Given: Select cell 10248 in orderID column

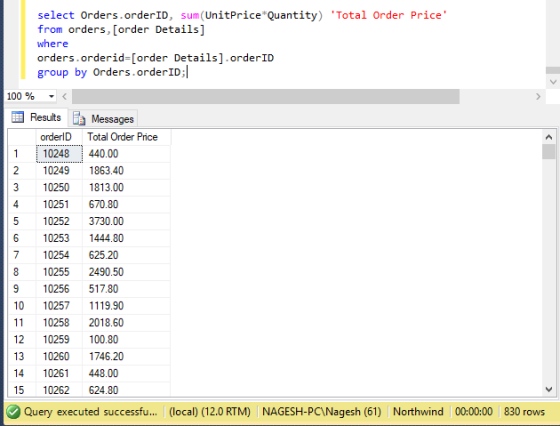Looking at the screenshot, I should 59,154.
